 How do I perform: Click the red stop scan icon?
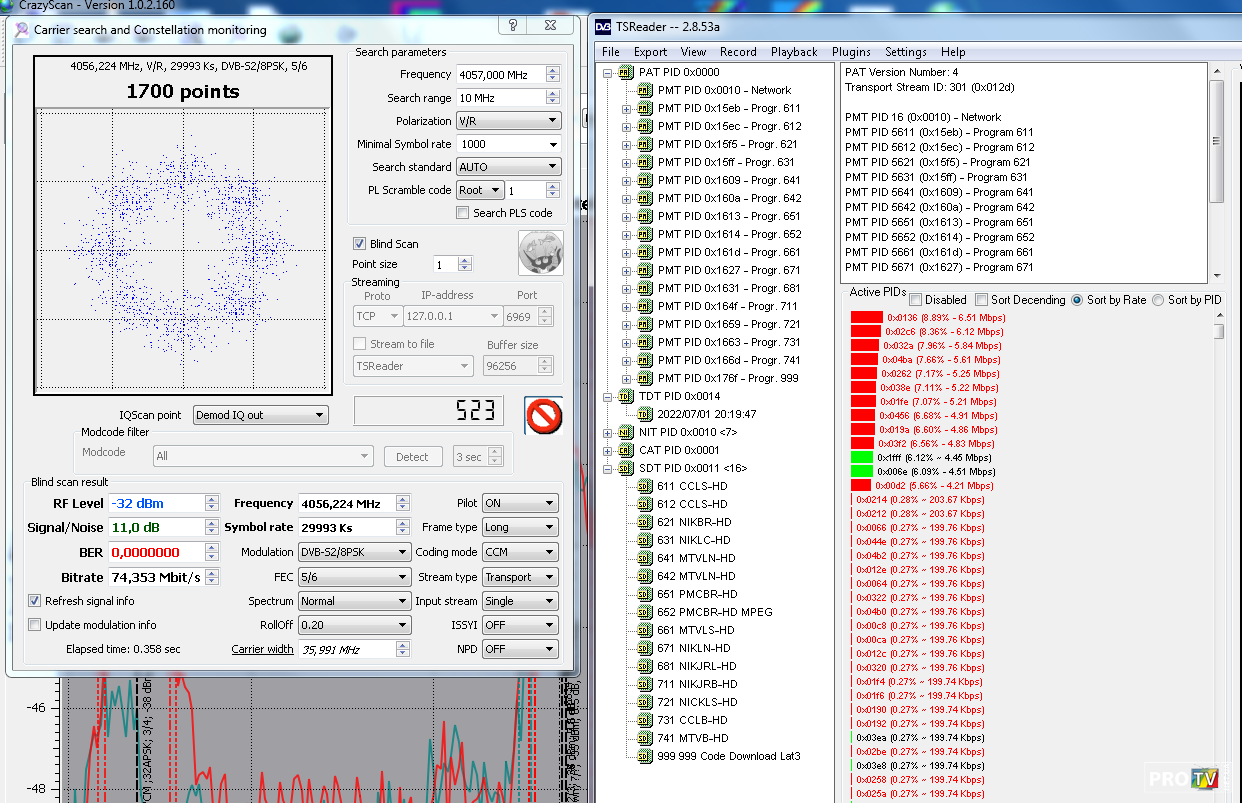[x=543, y=415]
